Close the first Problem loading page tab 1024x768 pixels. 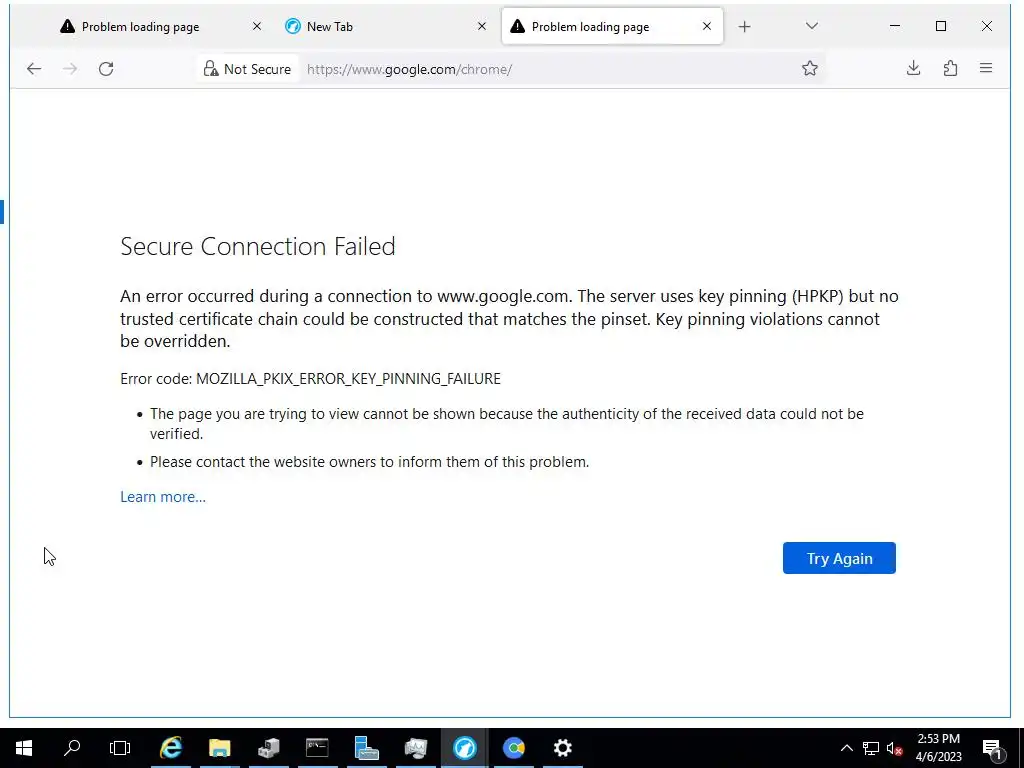click(257, 26)
